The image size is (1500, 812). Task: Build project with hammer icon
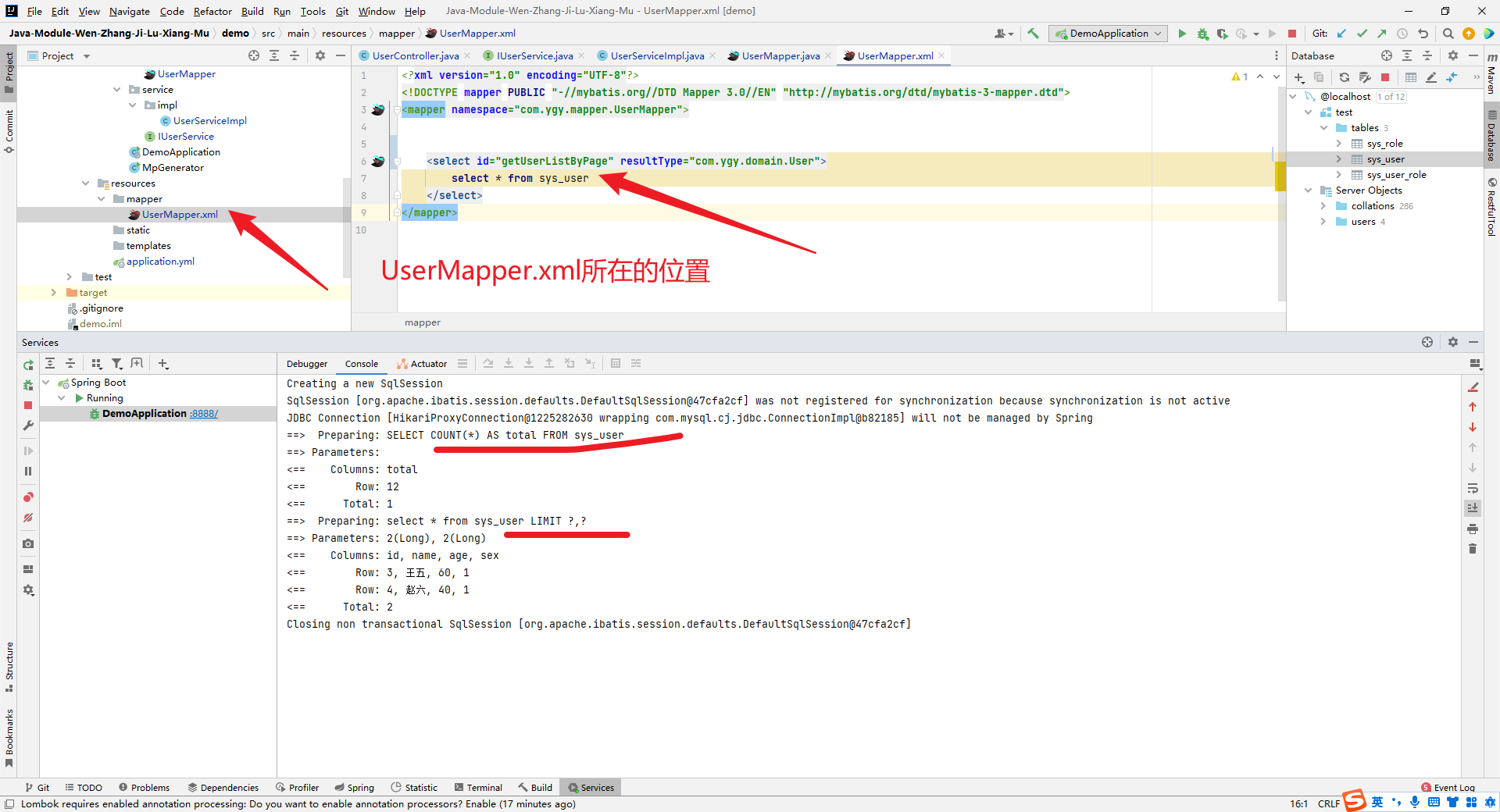[1034, 34]
